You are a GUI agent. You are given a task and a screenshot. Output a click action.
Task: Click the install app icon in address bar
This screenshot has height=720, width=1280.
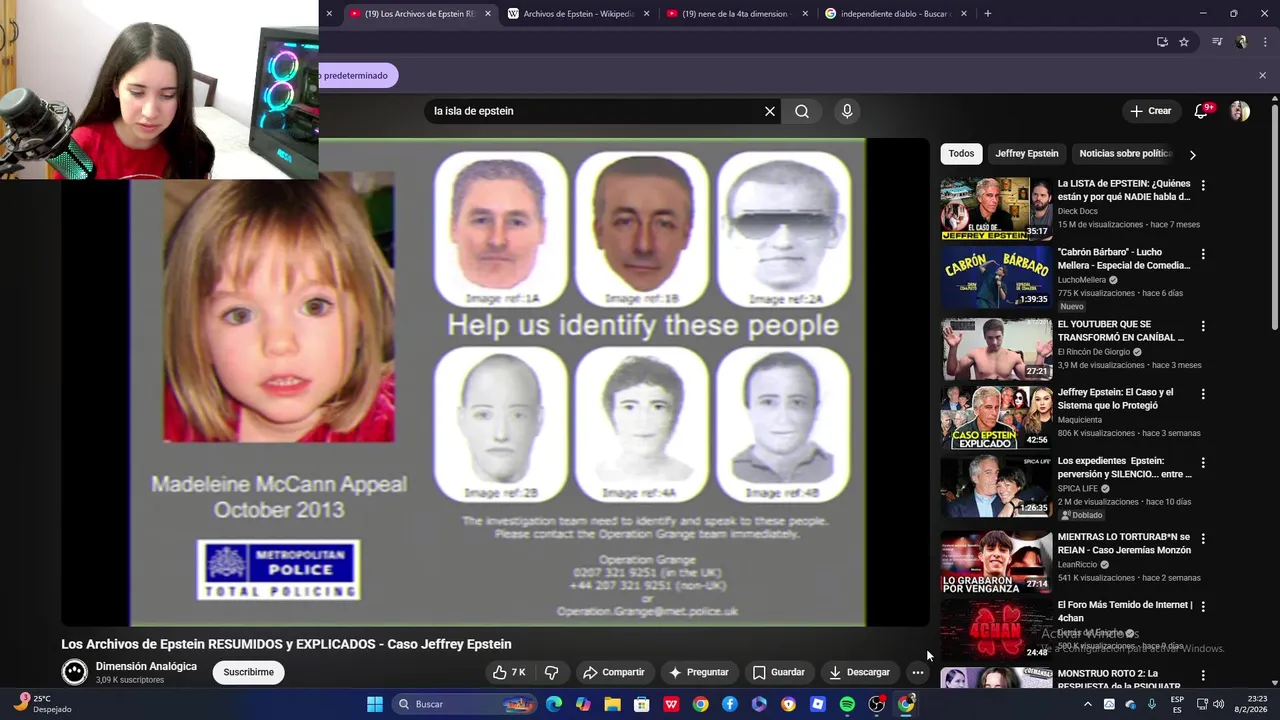point(1162,42)
